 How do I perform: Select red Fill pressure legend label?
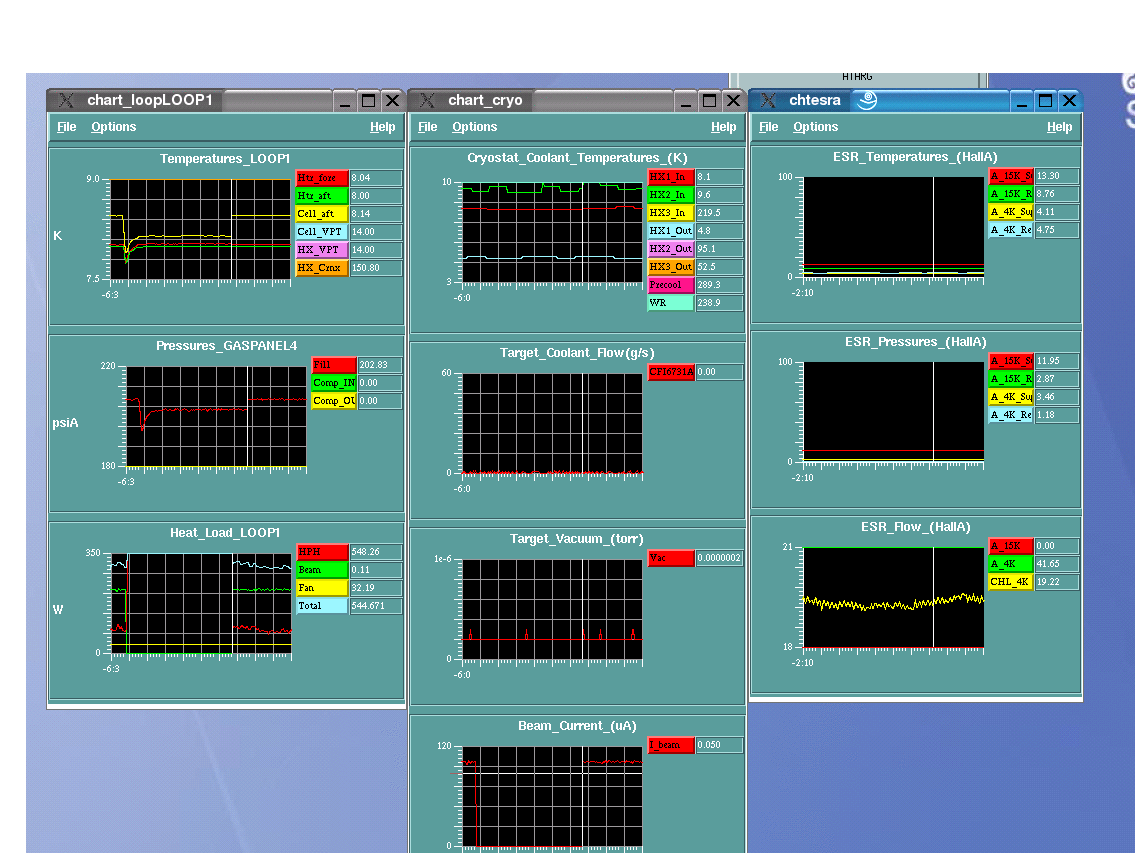click(334, 365)
